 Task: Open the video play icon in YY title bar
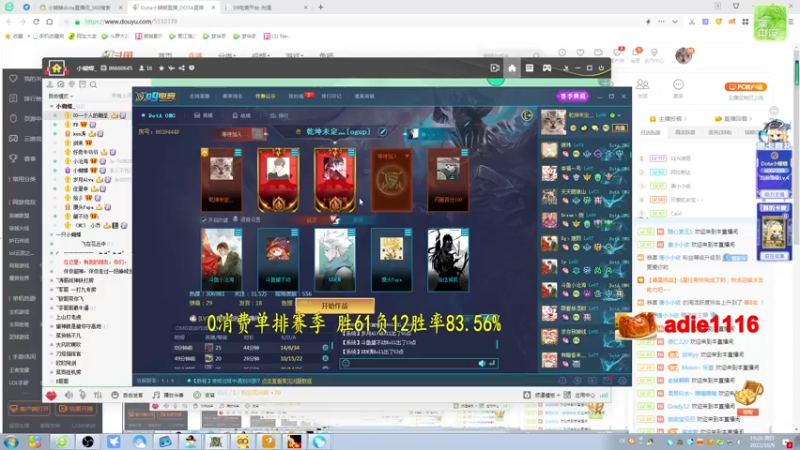(494, 68)
